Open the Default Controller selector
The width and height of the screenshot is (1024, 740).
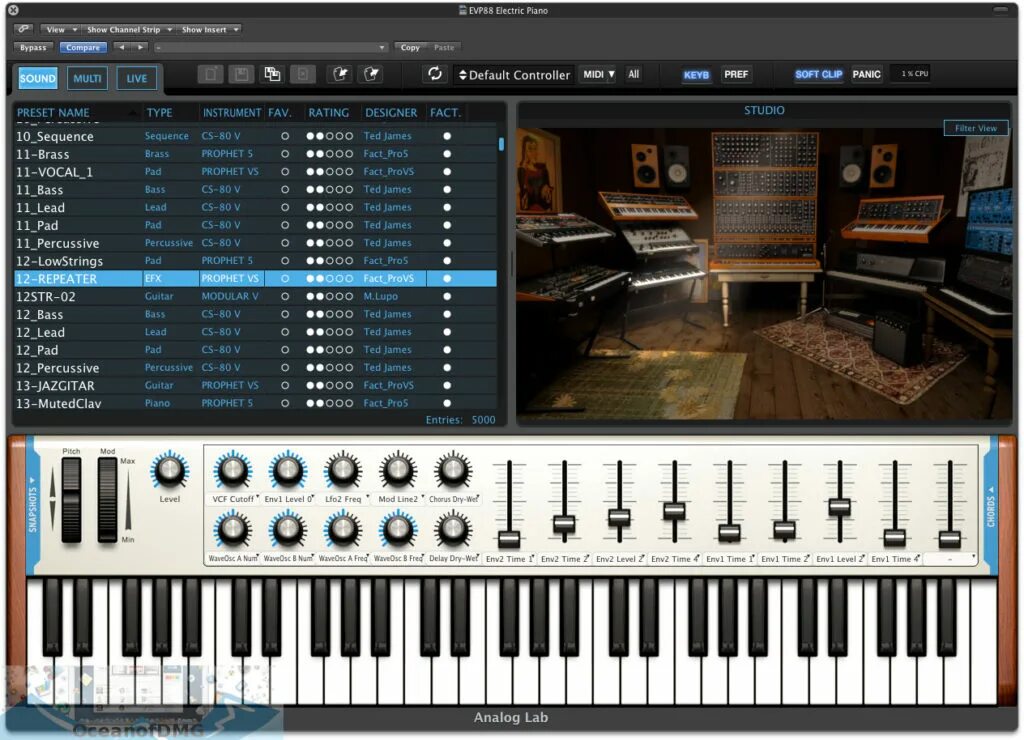tap(515, 75)
